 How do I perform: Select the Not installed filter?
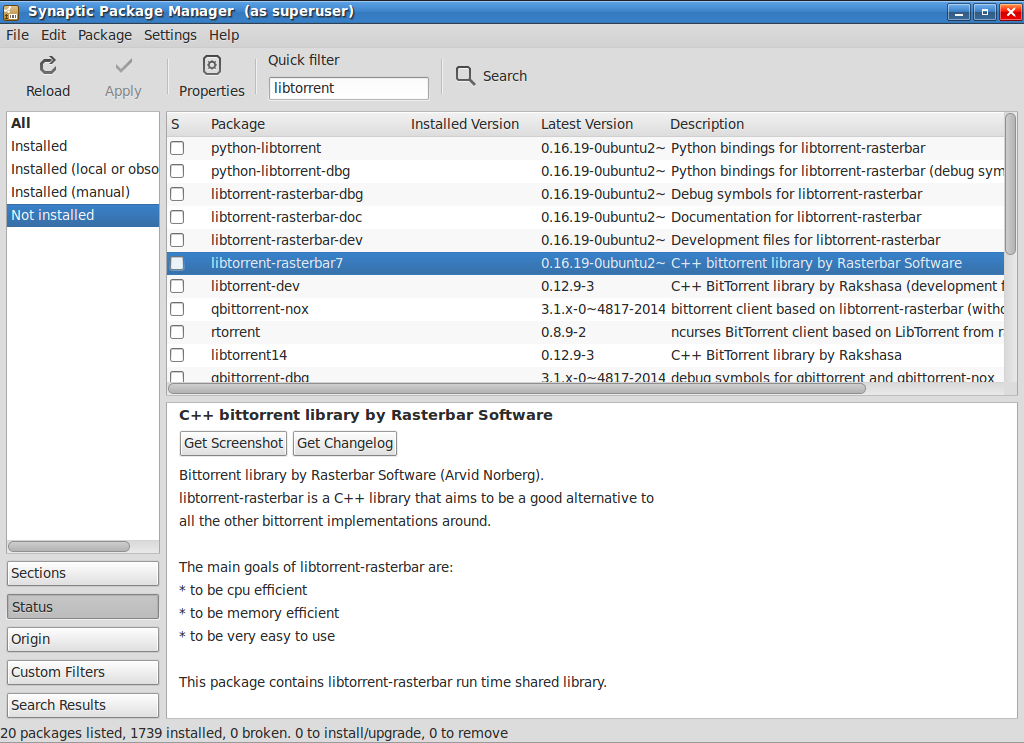coord(83,215)
